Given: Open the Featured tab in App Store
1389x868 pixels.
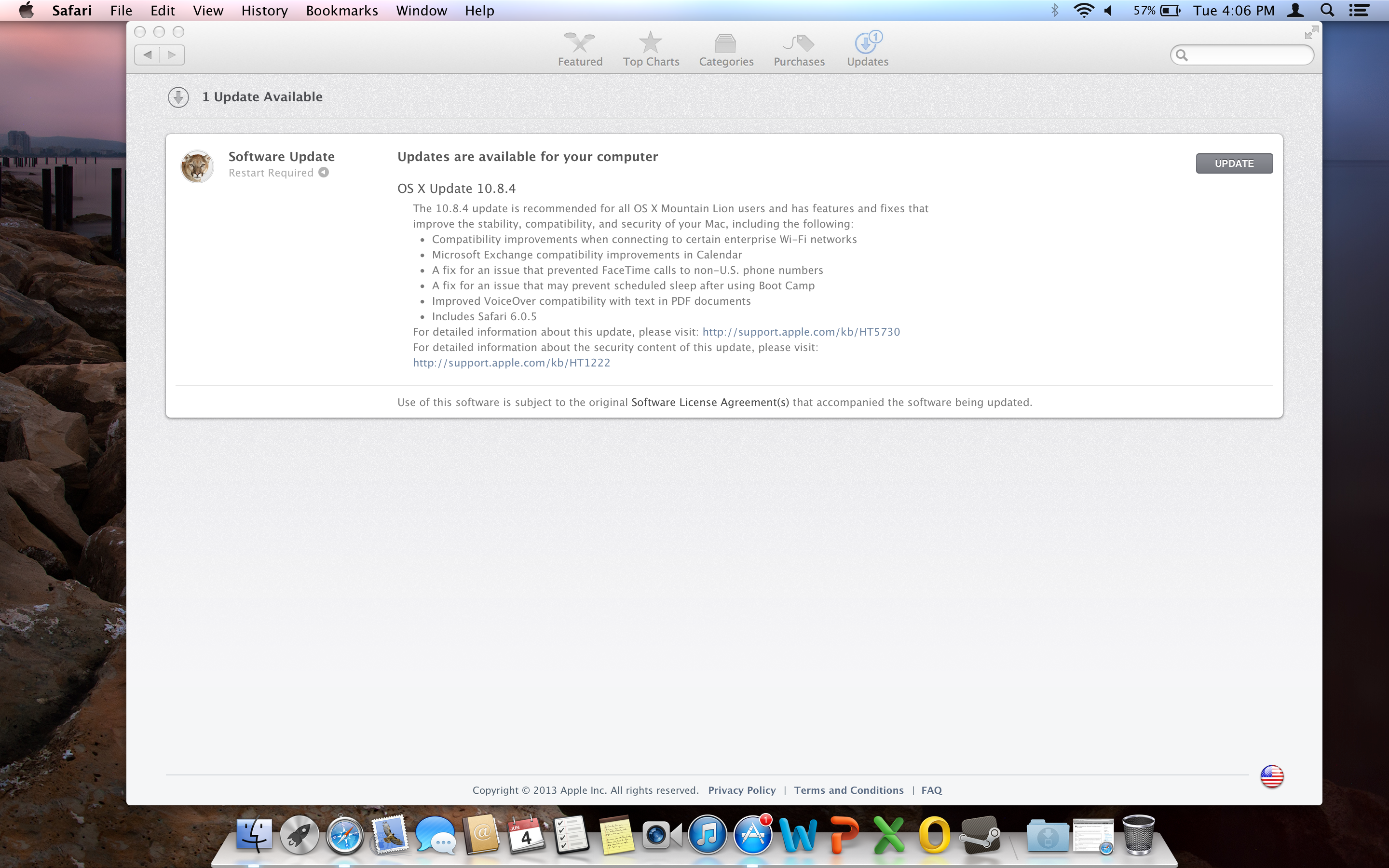Looking at the screenshot, I should (580, 50).
